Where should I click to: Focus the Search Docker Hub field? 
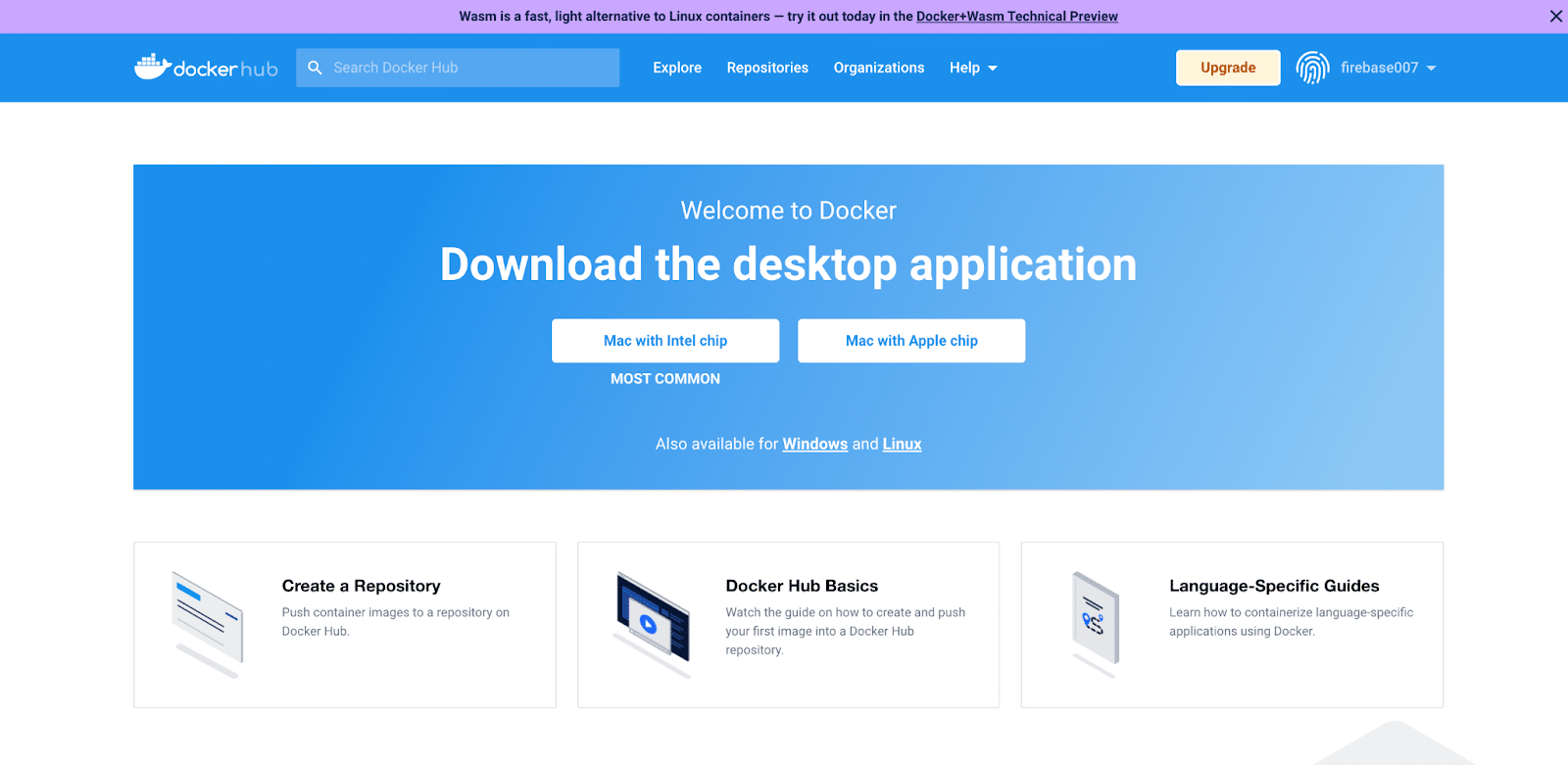(x=458, y=68)
